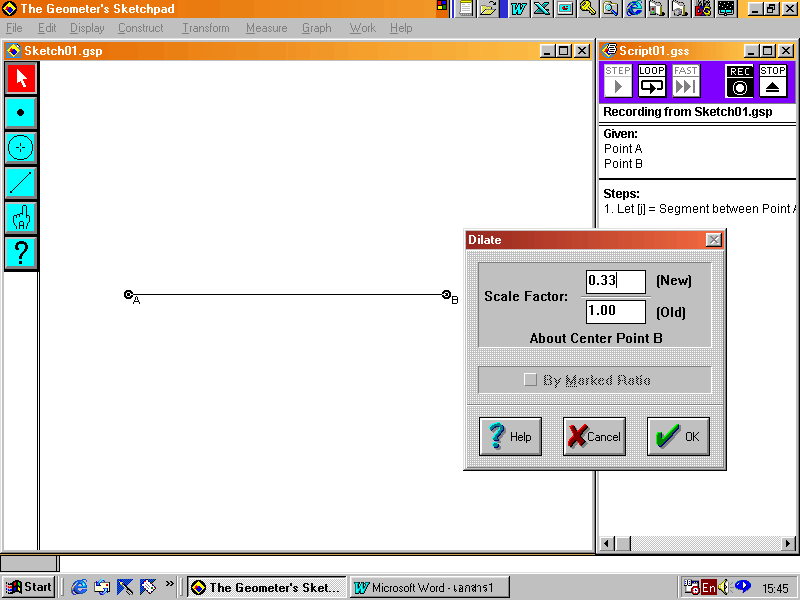Click the FAST script playback button
The image size is (800, 600).
click(686, 81)
